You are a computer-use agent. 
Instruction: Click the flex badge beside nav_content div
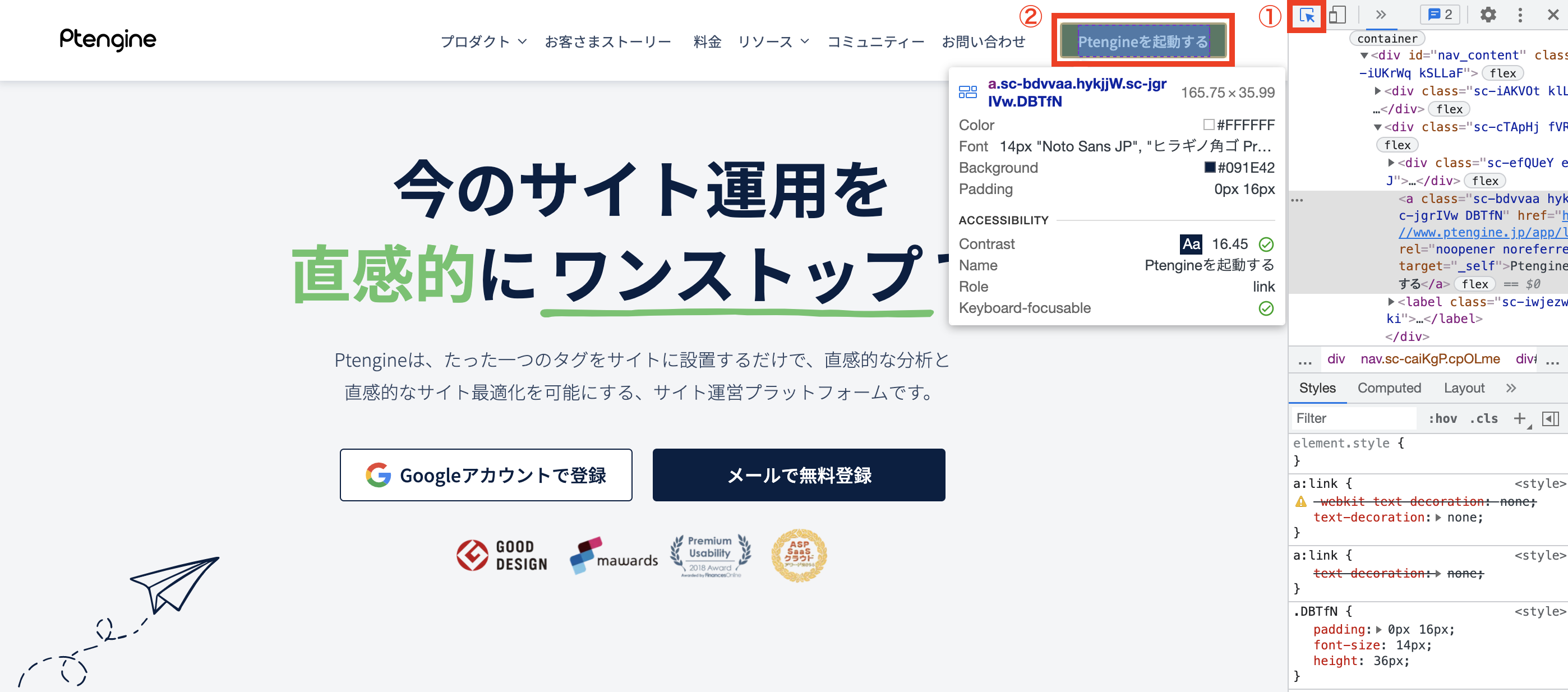click(x=1502, y=73)
